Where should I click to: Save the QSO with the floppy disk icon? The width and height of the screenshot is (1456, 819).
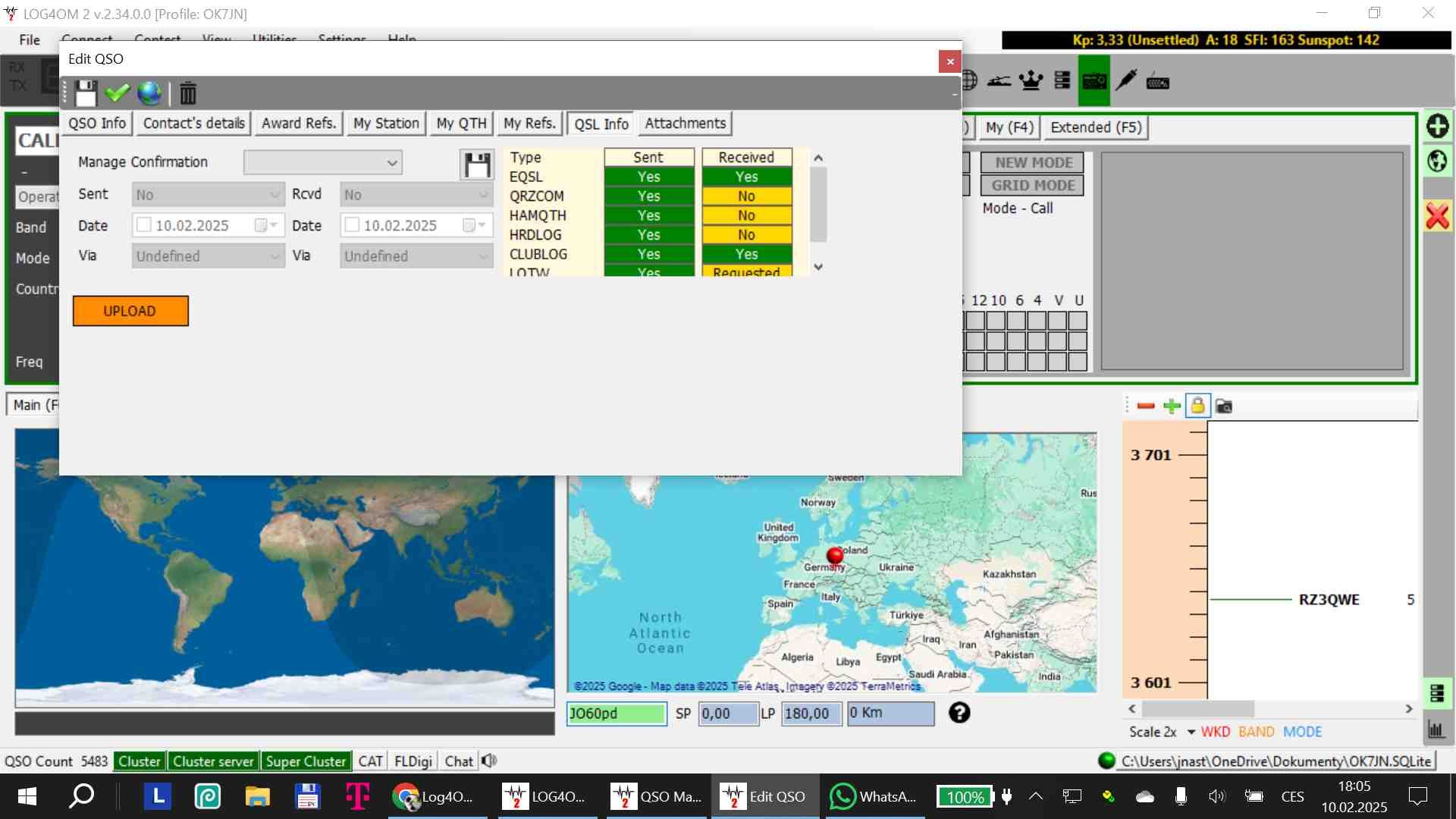86,93
